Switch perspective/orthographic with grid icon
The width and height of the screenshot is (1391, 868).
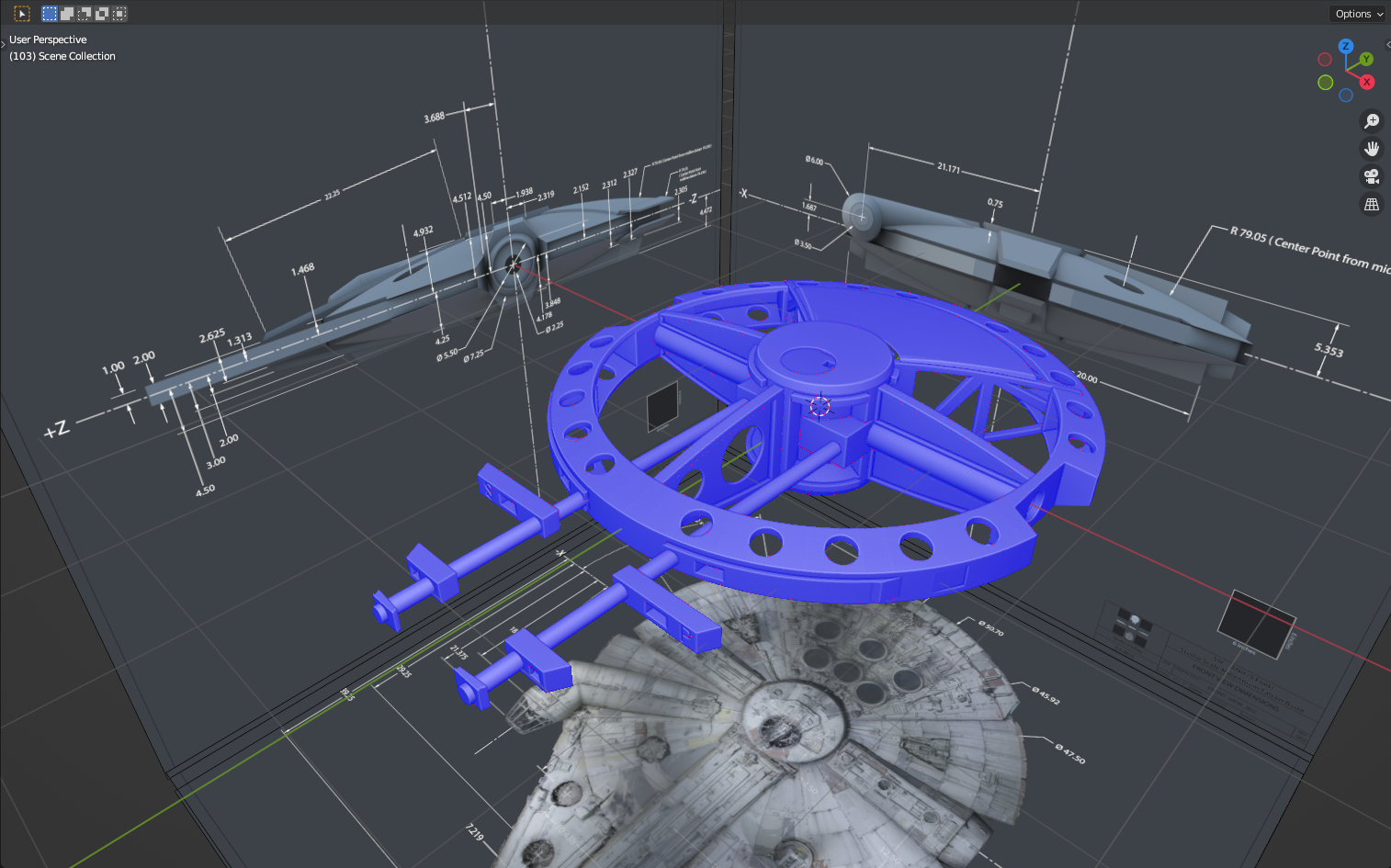click(x=1372, y=204)
